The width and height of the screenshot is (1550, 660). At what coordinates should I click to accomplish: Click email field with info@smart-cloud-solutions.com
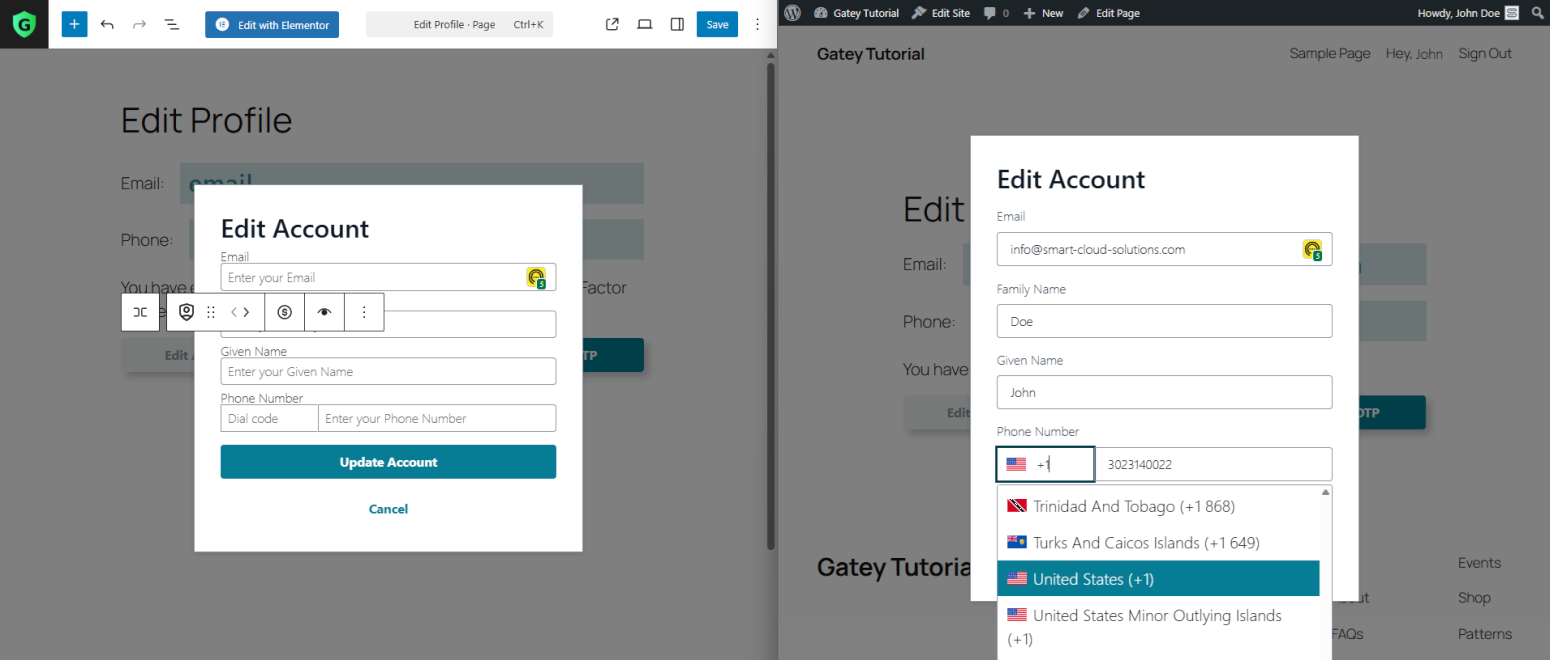1164,249
